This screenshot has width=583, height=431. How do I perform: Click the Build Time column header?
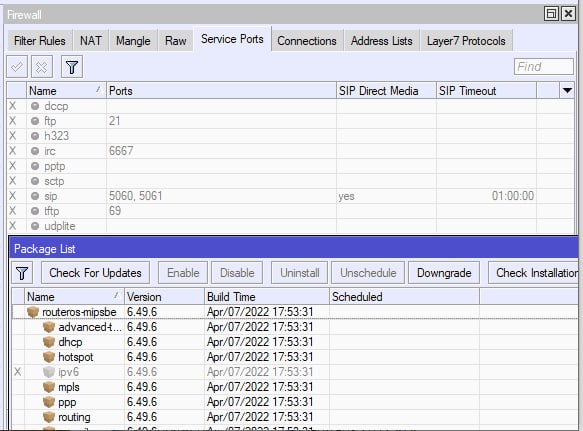[x=267, y=297]
